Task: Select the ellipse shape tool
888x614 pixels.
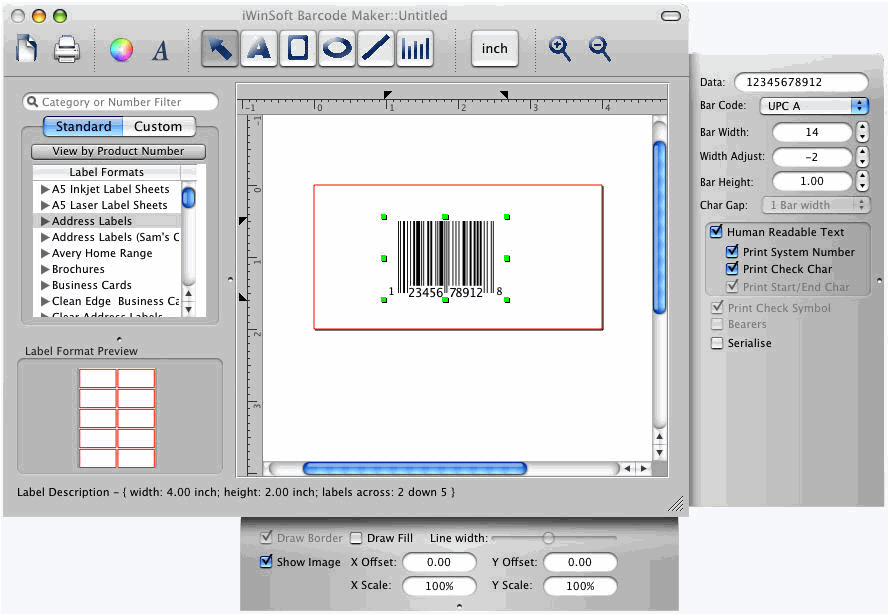Action: coord(337,48)
